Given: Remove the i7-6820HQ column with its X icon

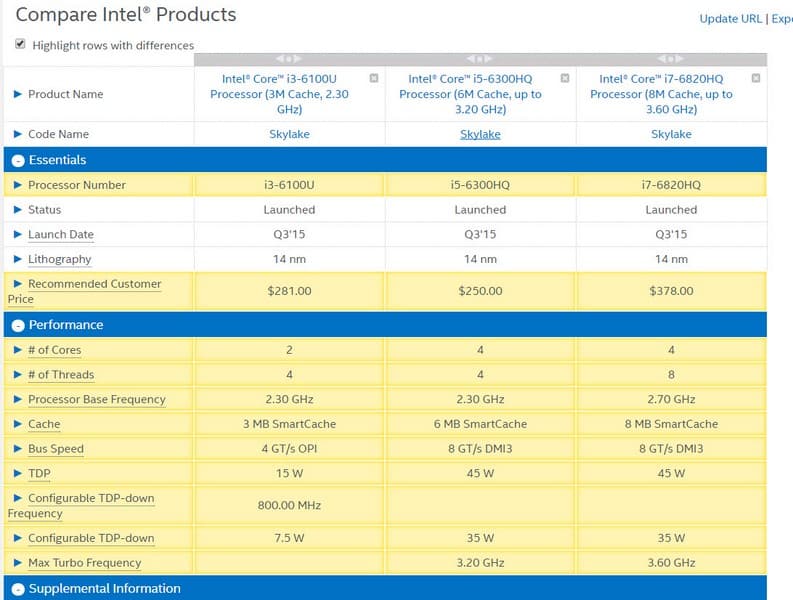Looking at the screenshot, I should (755, 78).
